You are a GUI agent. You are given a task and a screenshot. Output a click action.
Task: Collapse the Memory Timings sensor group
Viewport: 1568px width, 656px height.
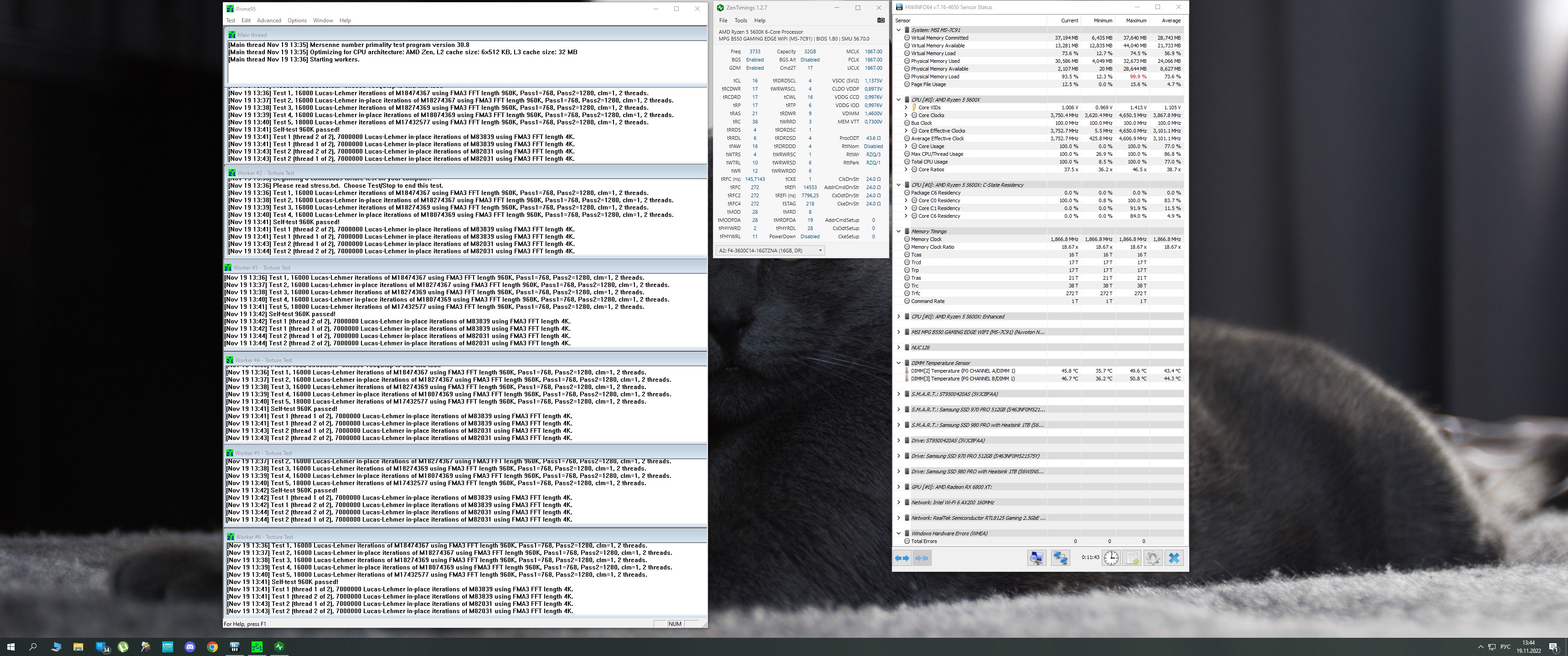[898, 231]
